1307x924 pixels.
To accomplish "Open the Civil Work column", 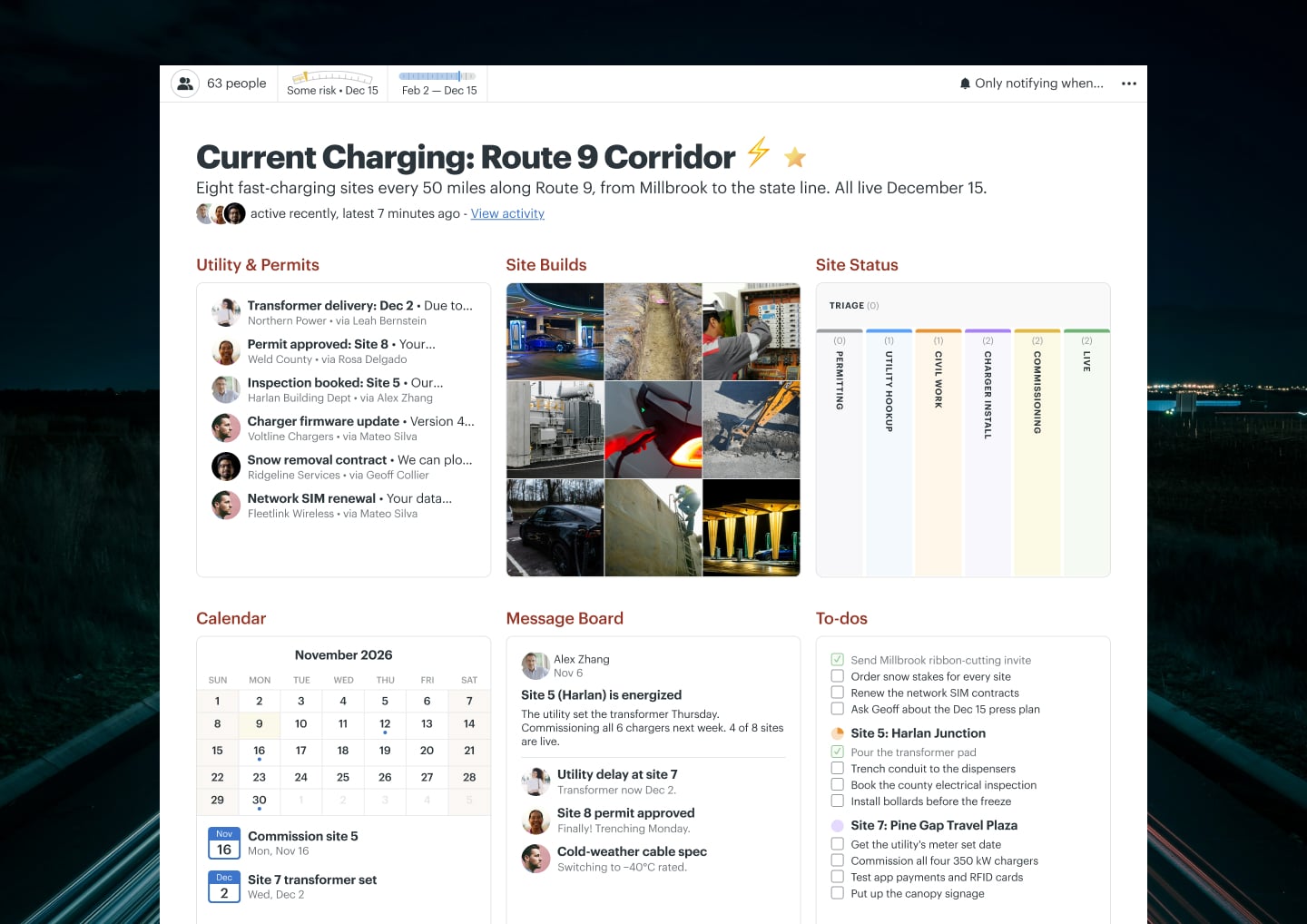I will coord(938,452).
